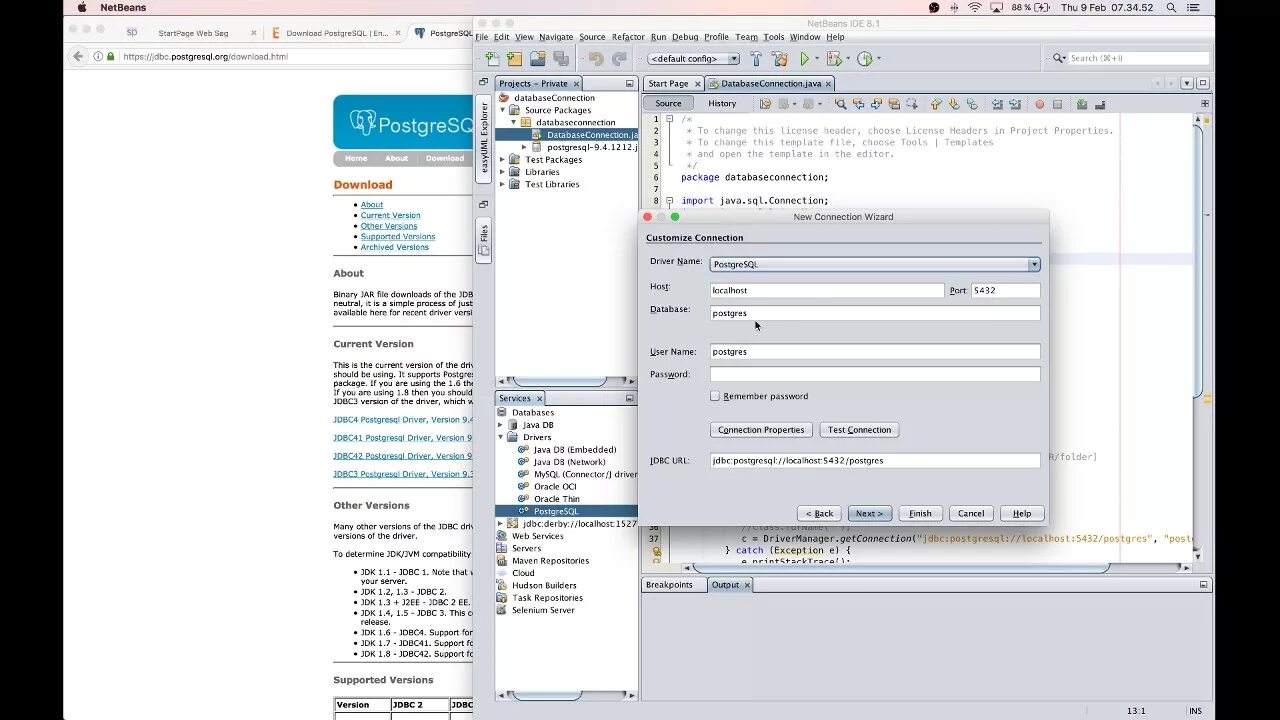The height and width of the screenshot is (720, 1280).
Task: Click the easyUML Explorer side tab
Action: click(484, 137)
